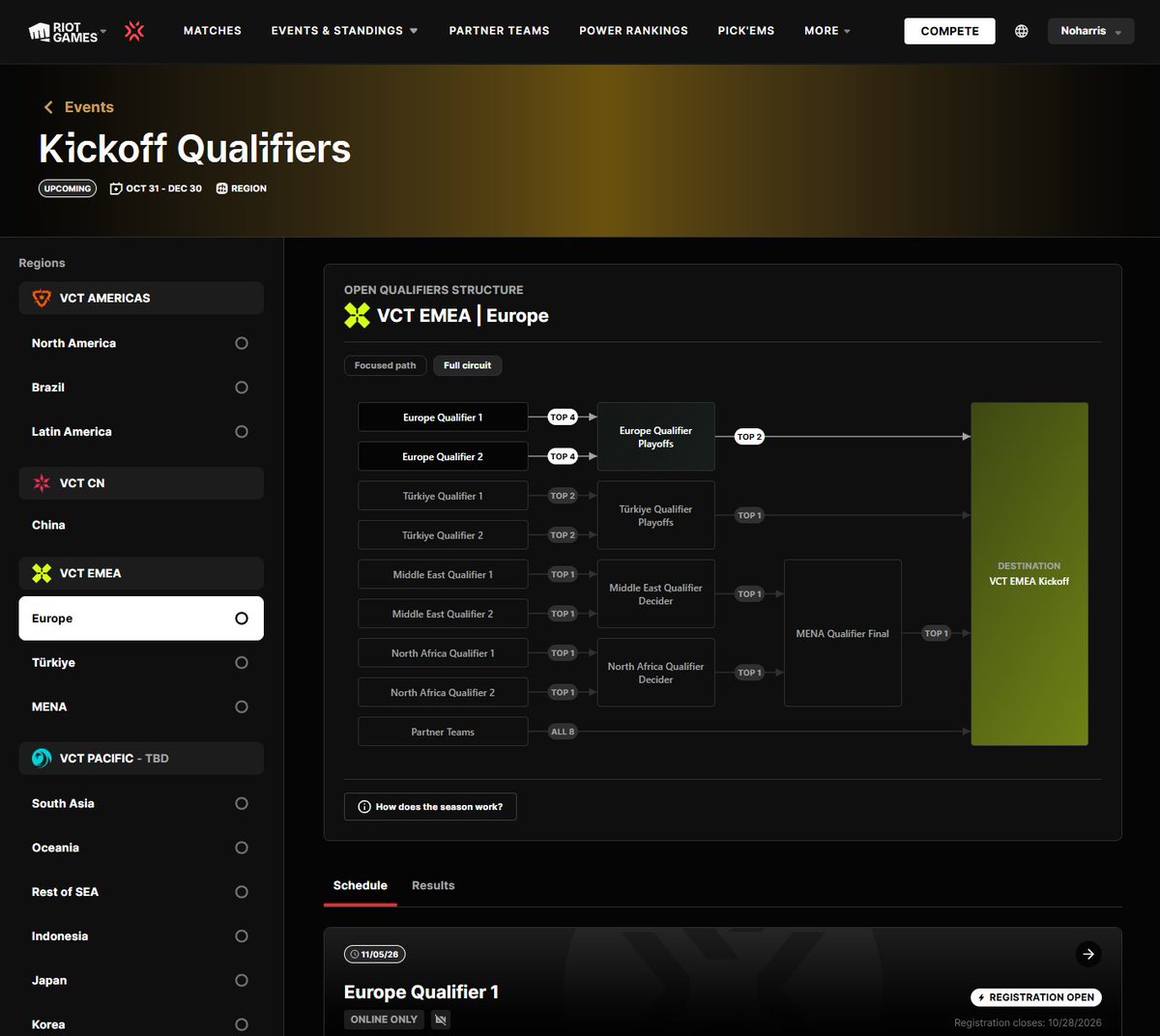Open Power Rankings page
Screen dimensions: 1160x1036
[x=634, y=31]
